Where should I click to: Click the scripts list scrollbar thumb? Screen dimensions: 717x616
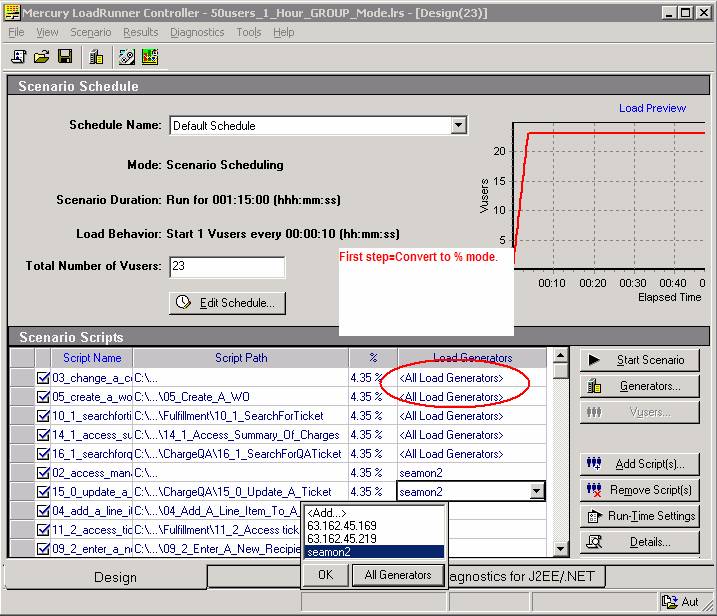pyautogui.click(x=561, y=371)
